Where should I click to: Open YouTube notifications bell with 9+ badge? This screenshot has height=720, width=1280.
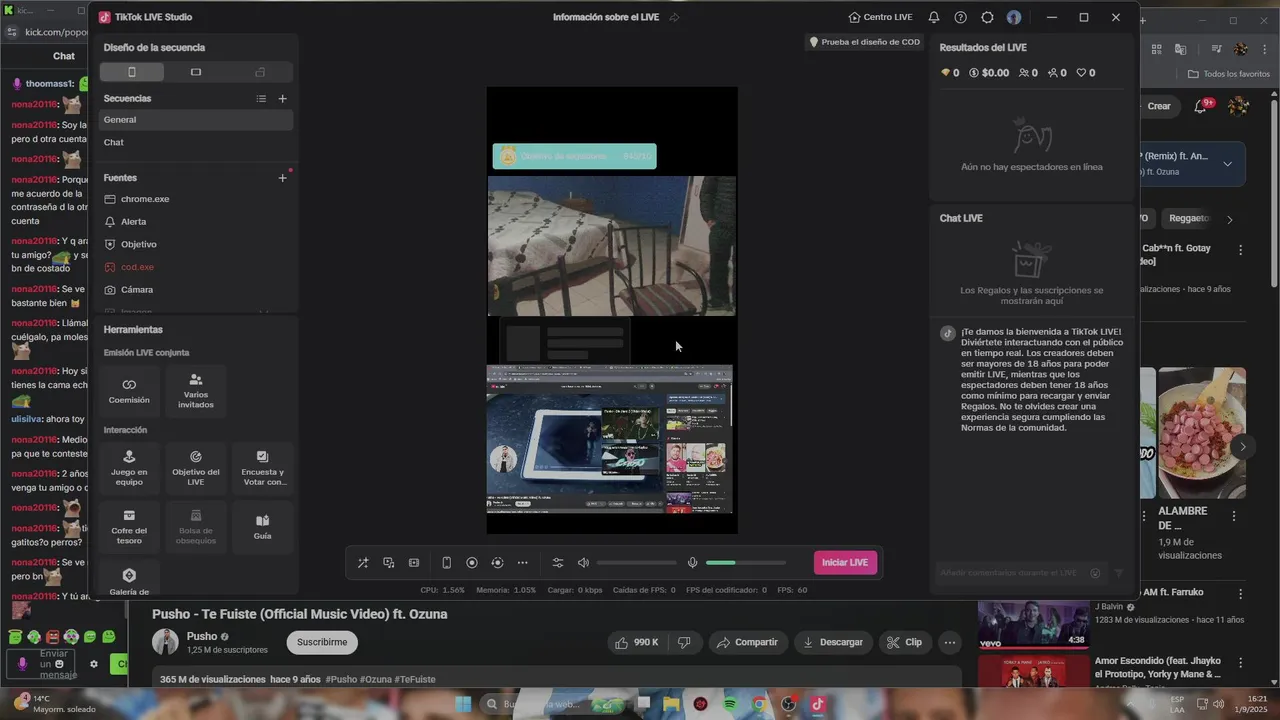(1202, 106)
